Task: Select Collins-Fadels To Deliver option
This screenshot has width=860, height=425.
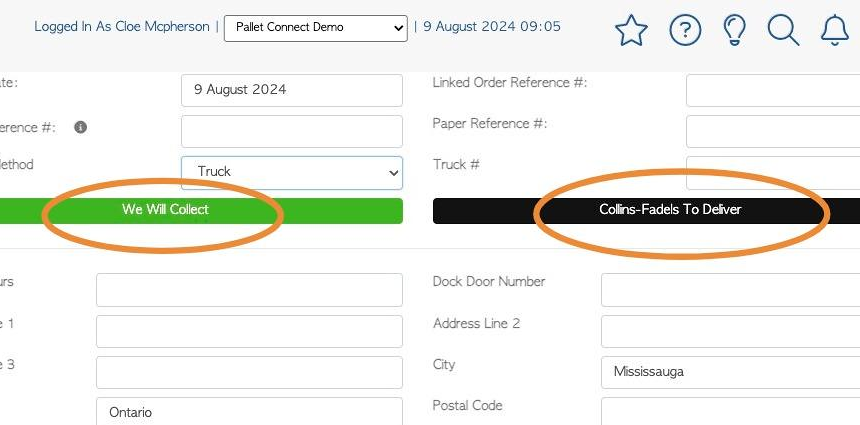Action: point(646,211)
